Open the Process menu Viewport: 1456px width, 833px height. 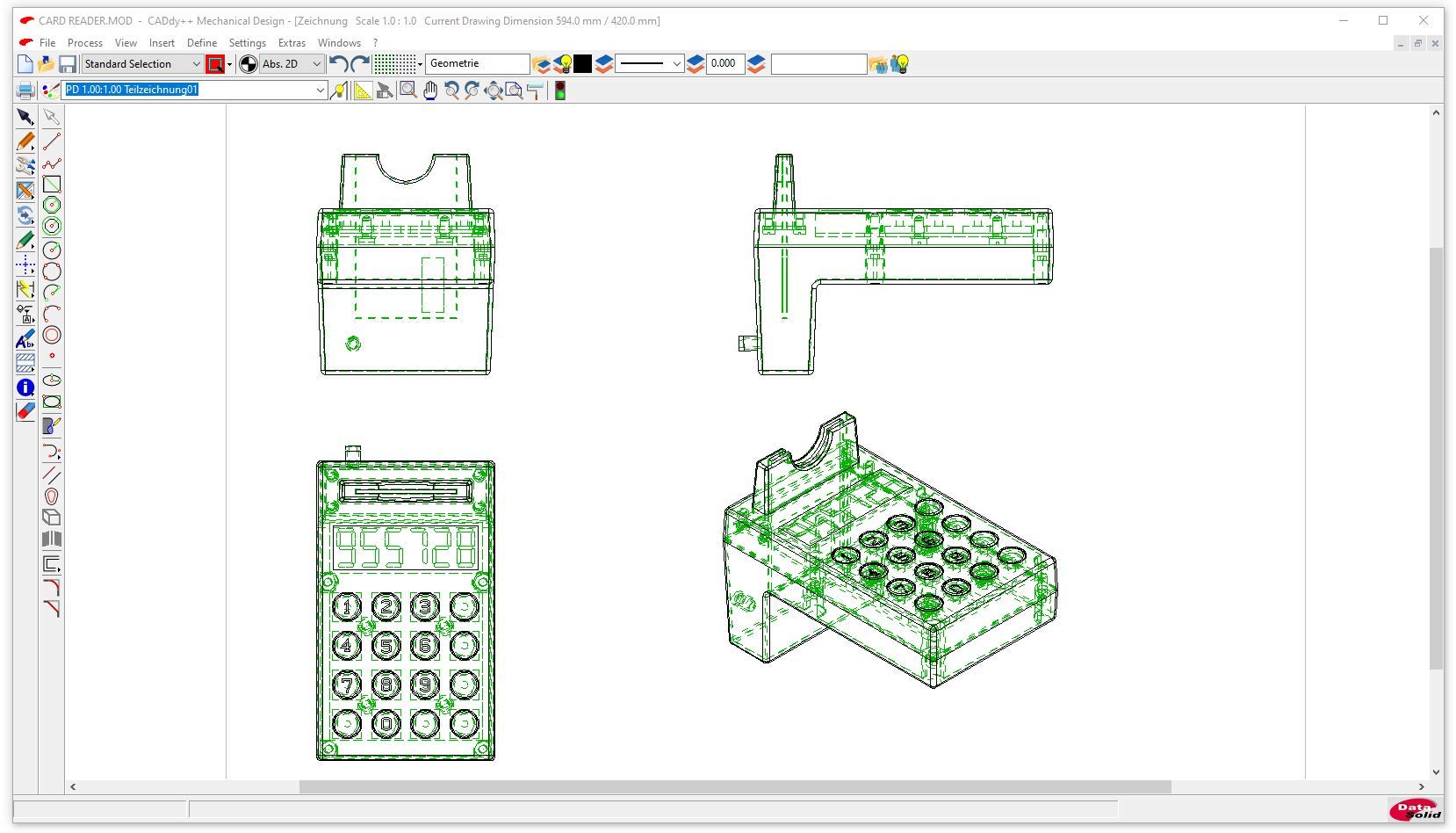click(84, 43)
